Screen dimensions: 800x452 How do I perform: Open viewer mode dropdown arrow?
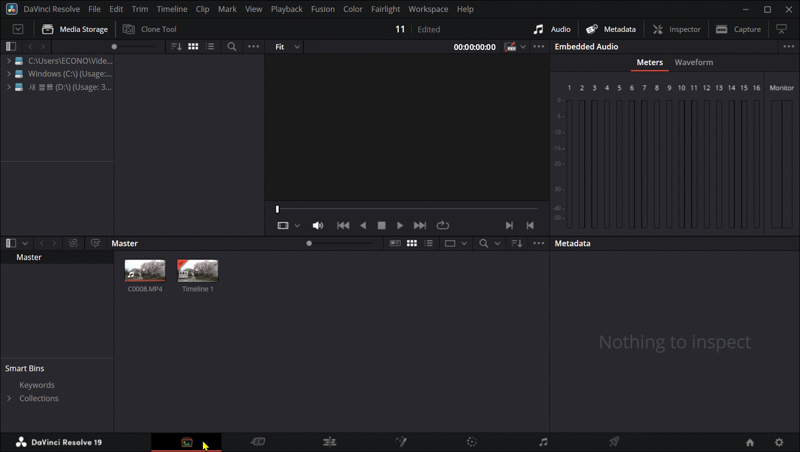[x=297, y=225]
